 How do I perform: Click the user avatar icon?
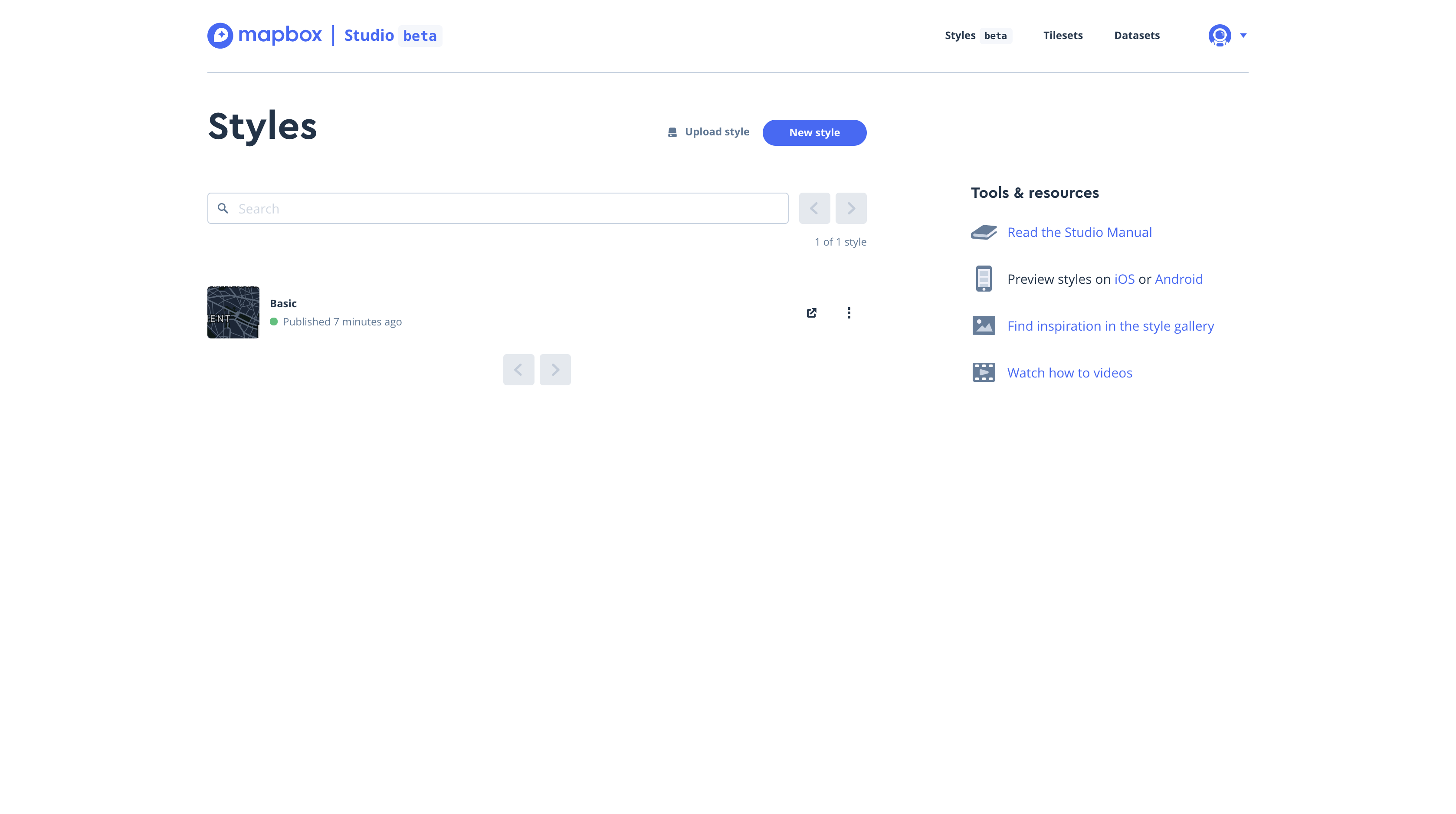click(x=1219, y=36)
